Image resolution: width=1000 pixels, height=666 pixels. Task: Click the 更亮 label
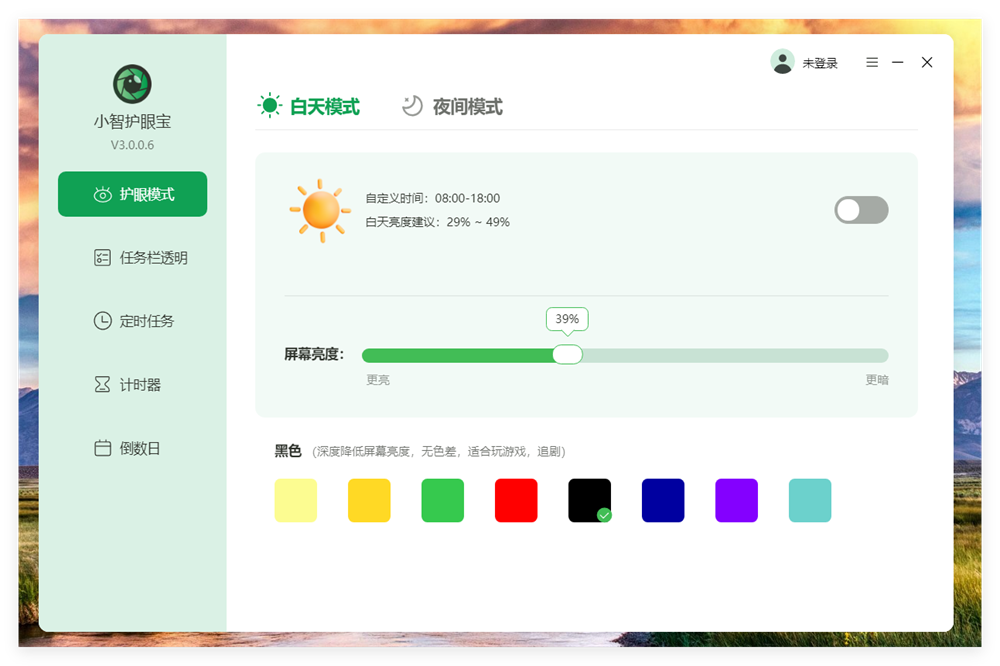(378, 380)
